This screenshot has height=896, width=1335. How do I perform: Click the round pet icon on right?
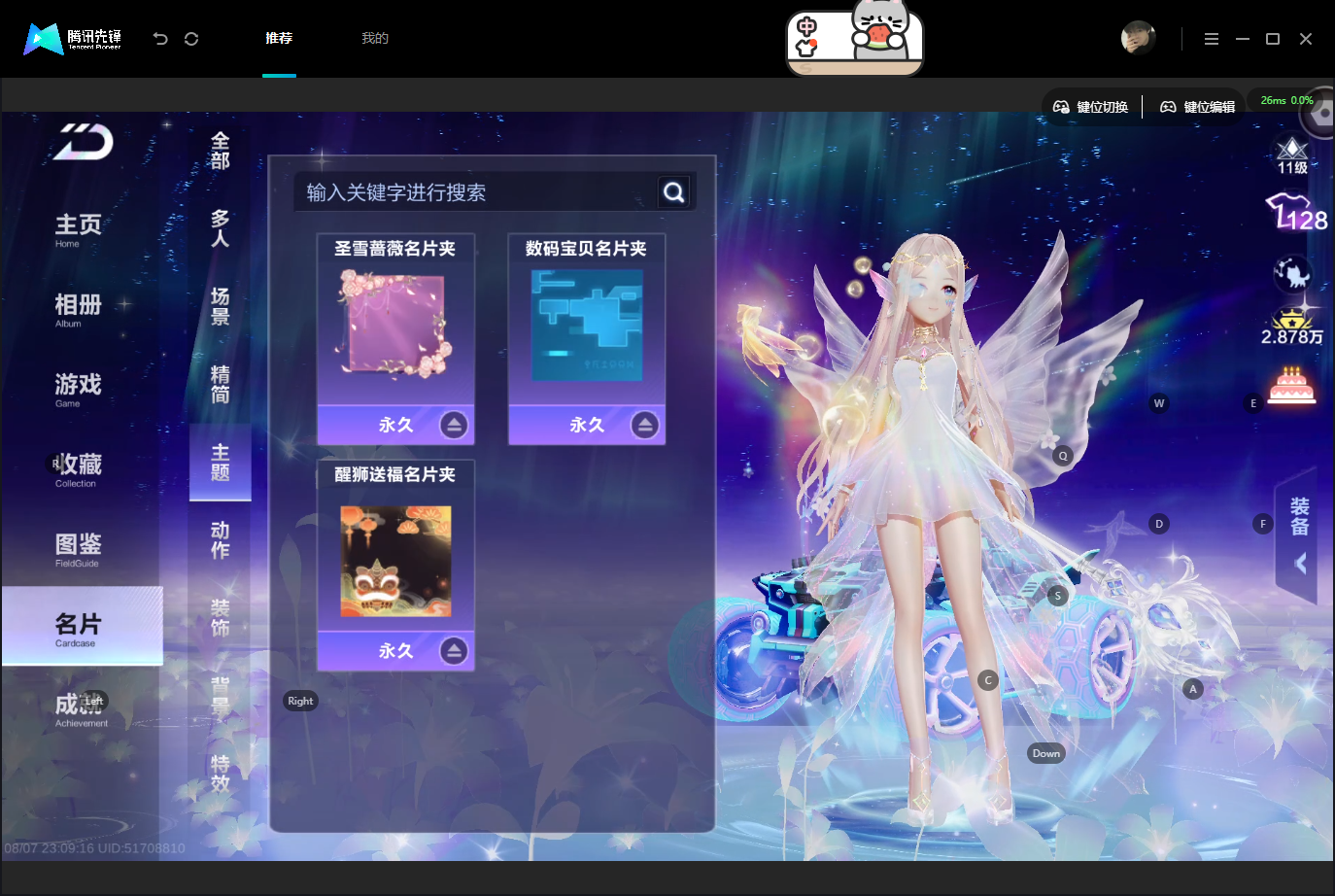1293,274
